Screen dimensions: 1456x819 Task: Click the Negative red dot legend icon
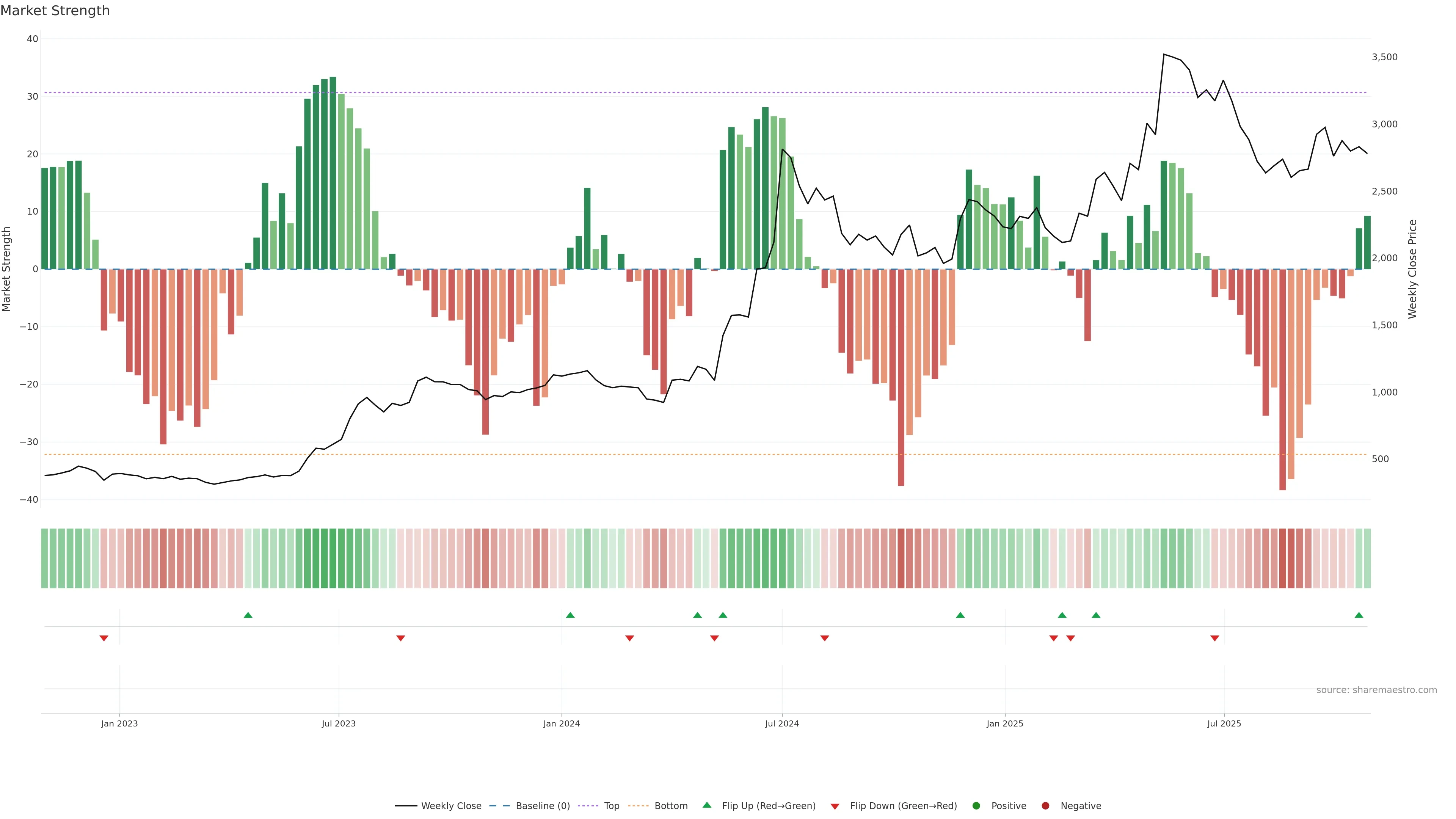[x=1045, y=806]
